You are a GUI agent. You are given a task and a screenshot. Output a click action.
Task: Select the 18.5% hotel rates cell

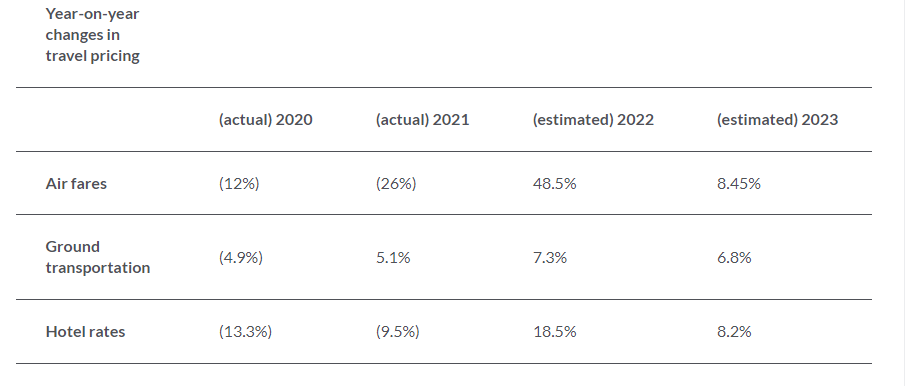click(555, 332)
